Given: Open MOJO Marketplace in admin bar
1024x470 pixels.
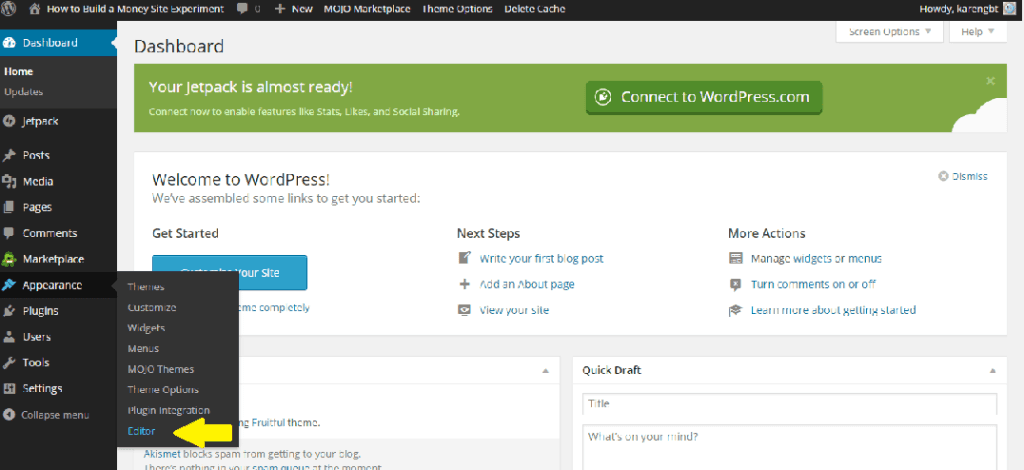Looking at the screenshot, I should click(367, 9).
